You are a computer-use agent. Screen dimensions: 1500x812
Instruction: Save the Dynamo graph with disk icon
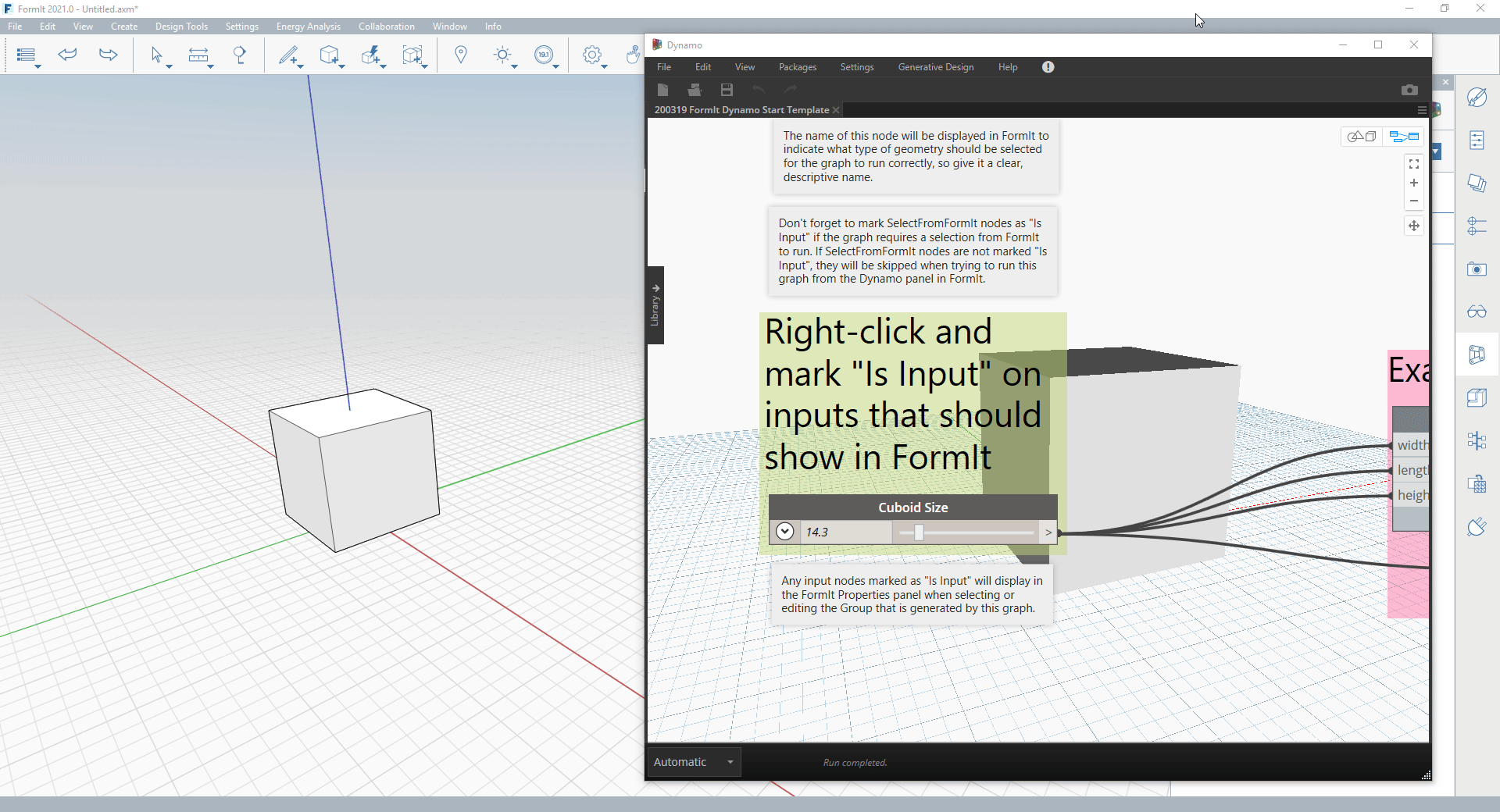click(727, 90)
